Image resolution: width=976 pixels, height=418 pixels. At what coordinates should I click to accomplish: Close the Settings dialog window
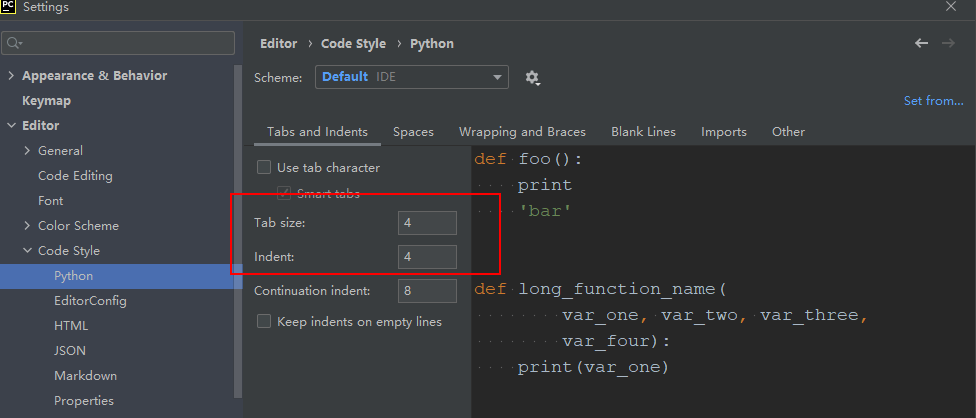950,7
